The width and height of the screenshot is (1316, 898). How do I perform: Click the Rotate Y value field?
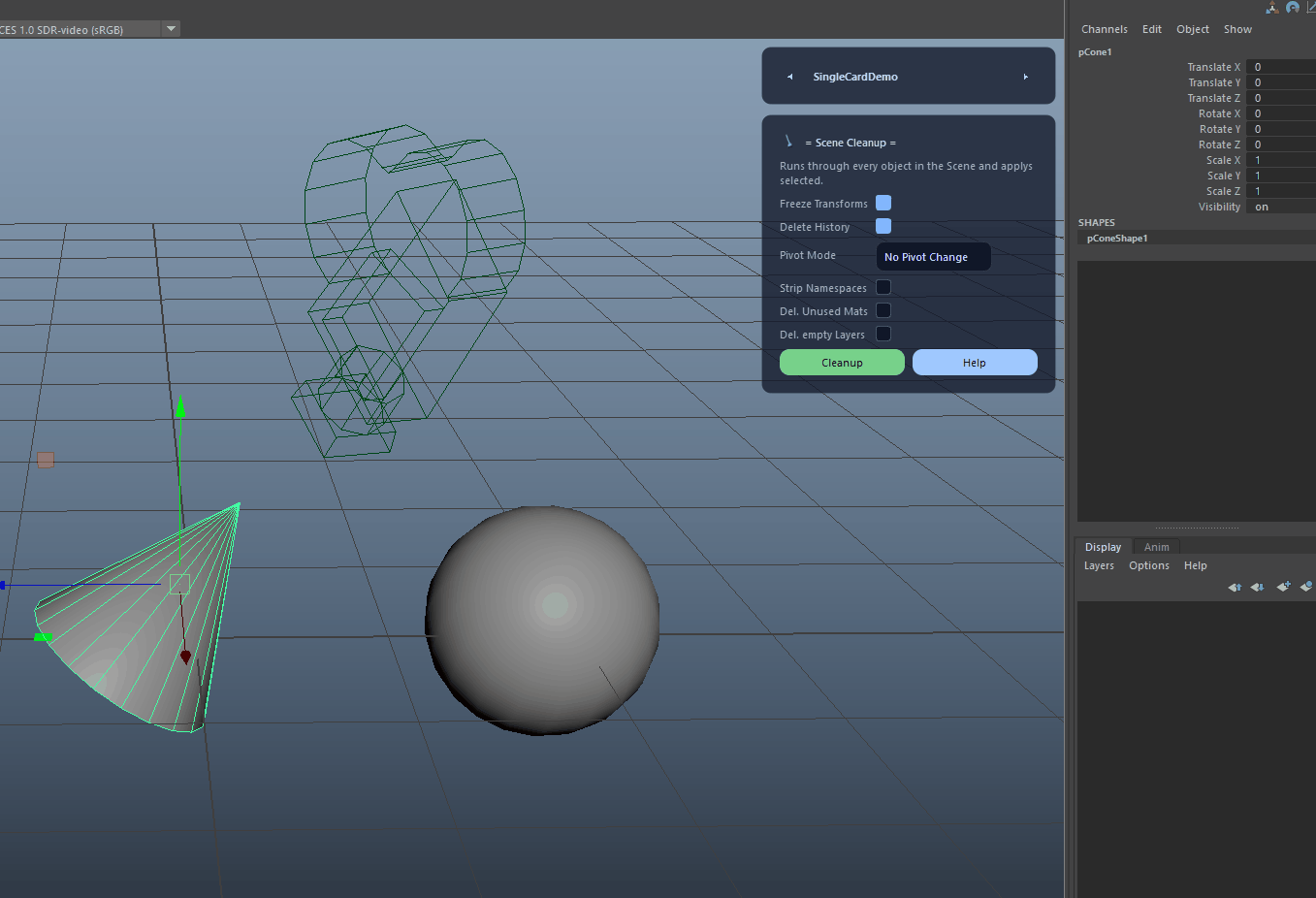(x=1281, y=129)
